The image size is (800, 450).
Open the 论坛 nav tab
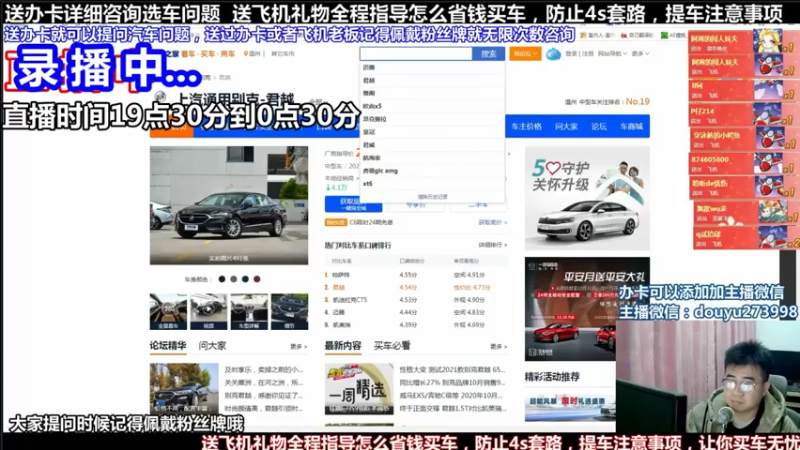(599, 127)
